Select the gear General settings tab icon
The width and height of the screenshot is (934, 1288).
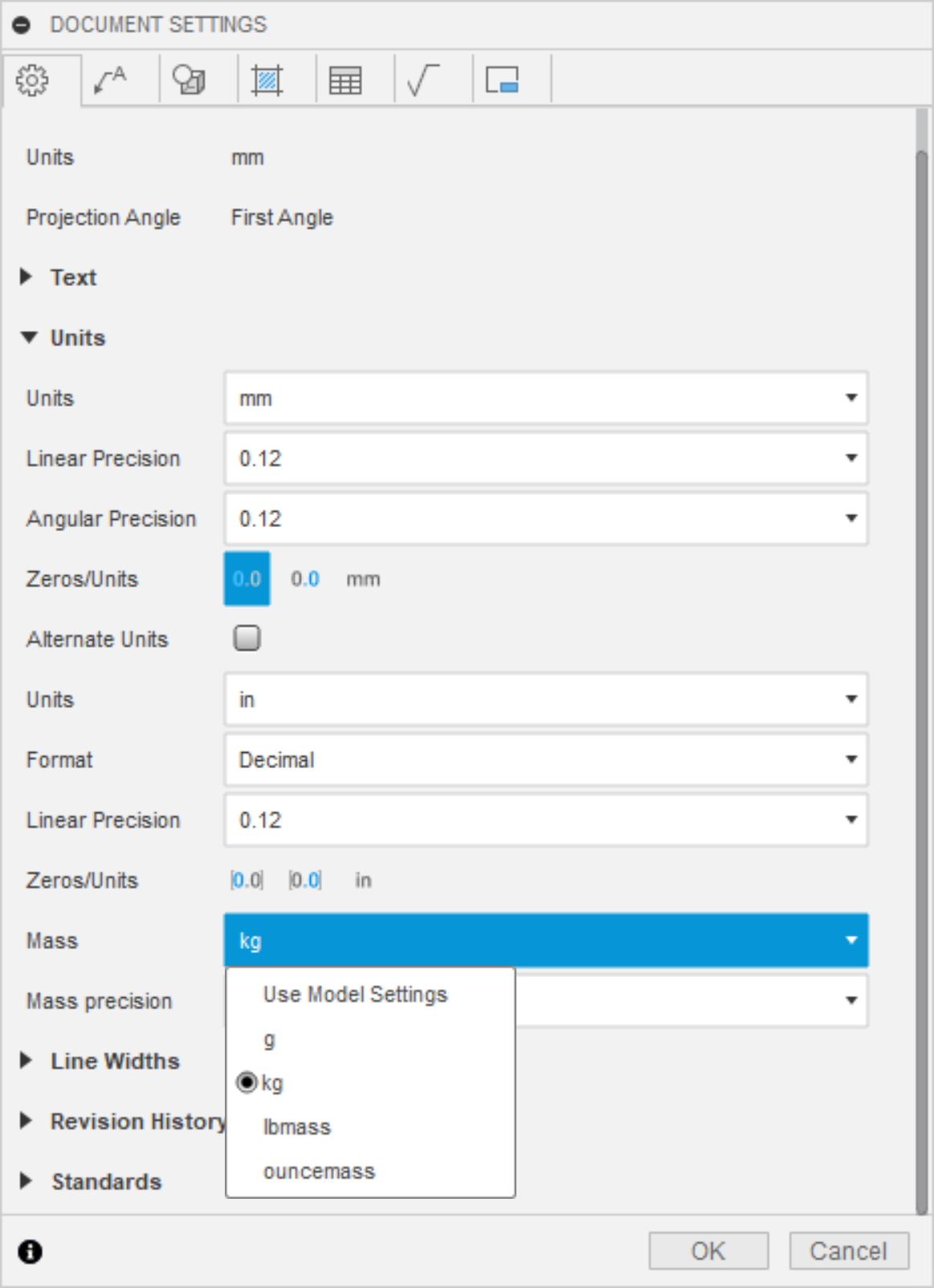point(33,80)
